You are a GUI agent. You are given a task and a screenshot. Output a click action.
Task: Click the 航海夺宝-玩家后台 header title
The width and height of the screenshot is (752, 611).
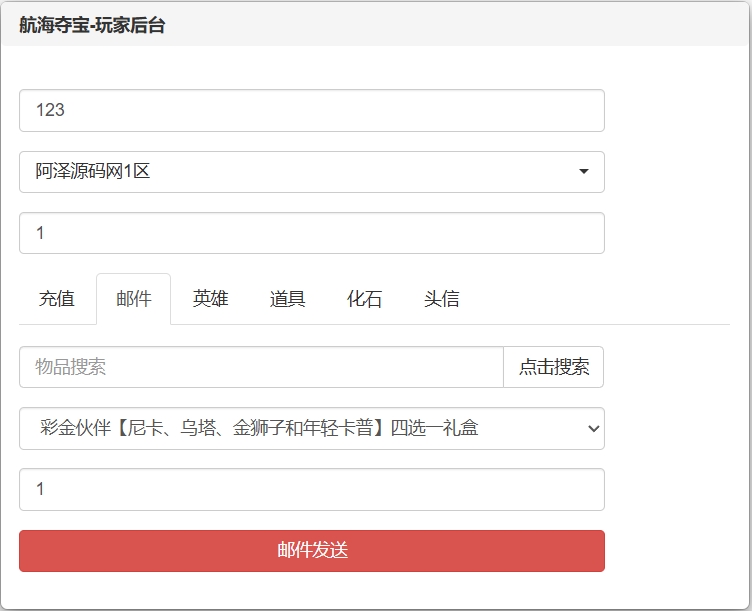click(92, 26)
